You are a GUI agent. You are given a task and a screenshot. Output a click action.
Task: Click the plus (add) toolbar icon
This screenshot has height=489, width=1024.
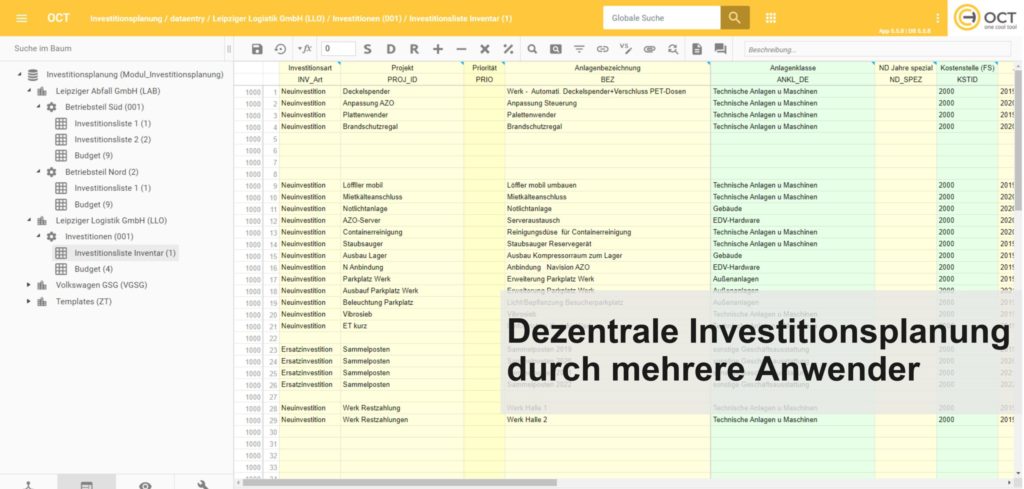click(x=438, y=49)
